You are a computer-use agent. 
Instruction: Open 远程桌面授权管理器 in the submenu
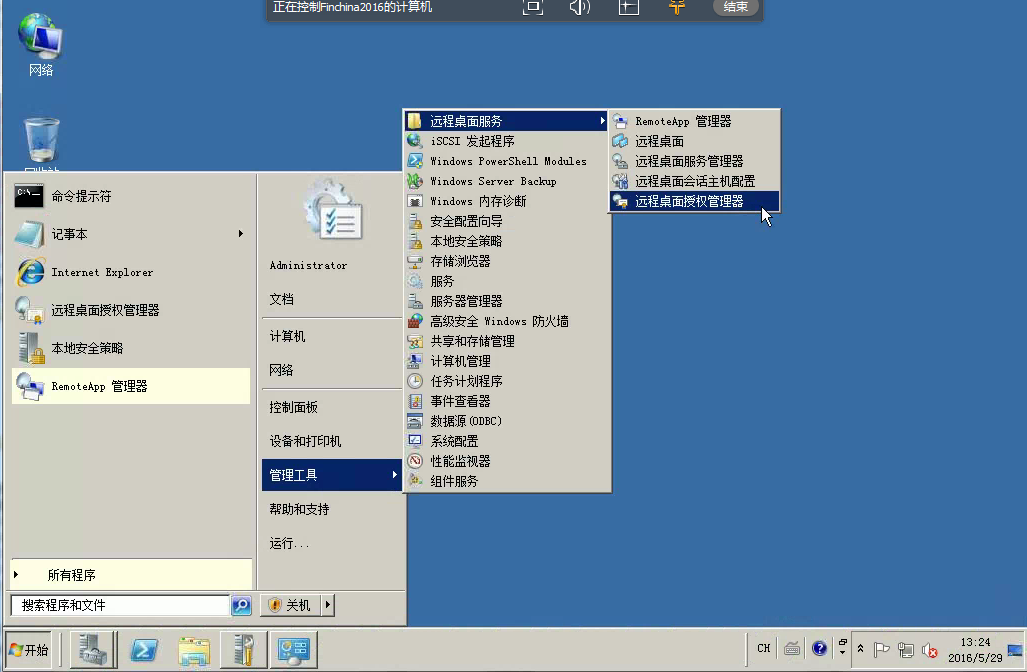point(694,201)
